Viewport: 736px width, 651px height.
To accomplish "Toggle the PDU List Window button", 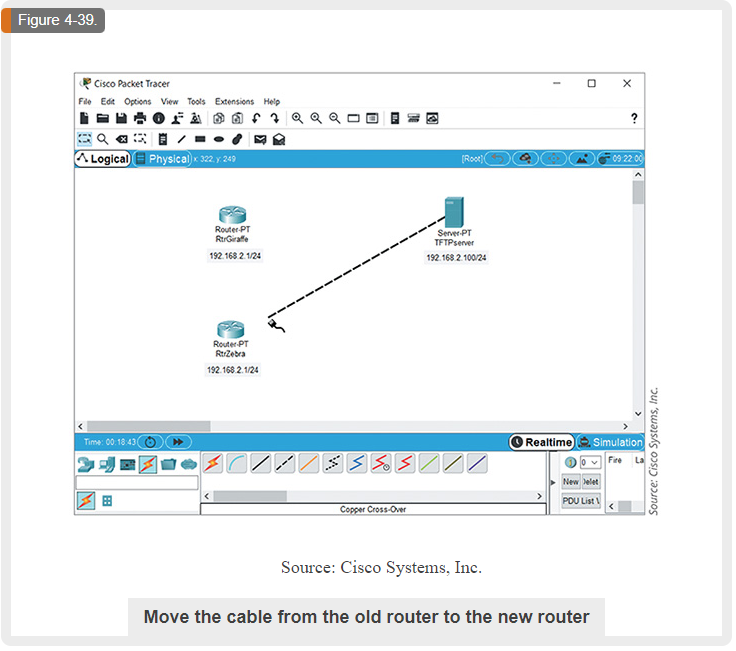I will pyautogui.click(x=581, y=501).
